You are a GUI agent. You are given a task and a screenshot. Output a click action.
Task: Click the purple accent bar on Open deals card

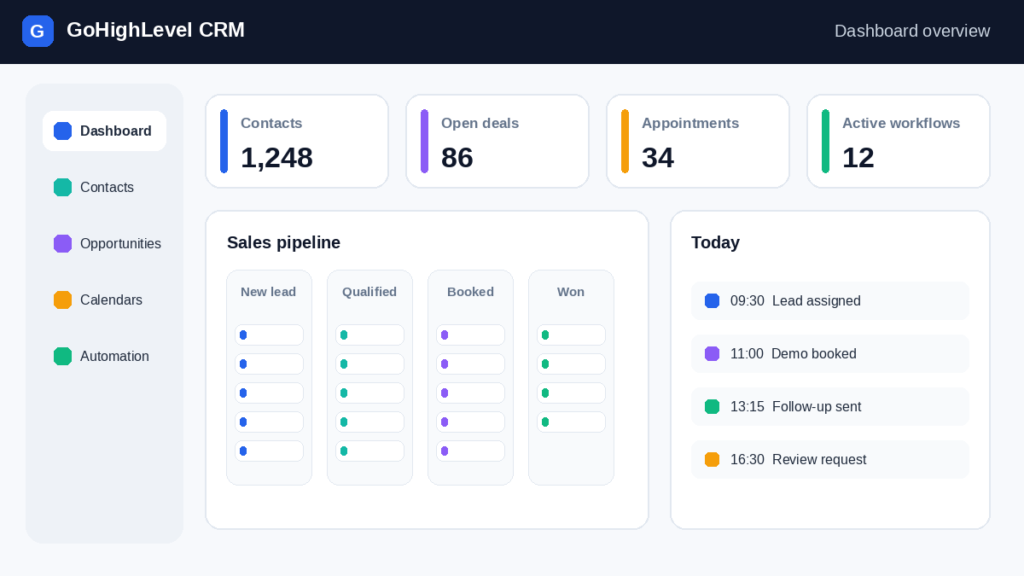click(x=424, y=141)
